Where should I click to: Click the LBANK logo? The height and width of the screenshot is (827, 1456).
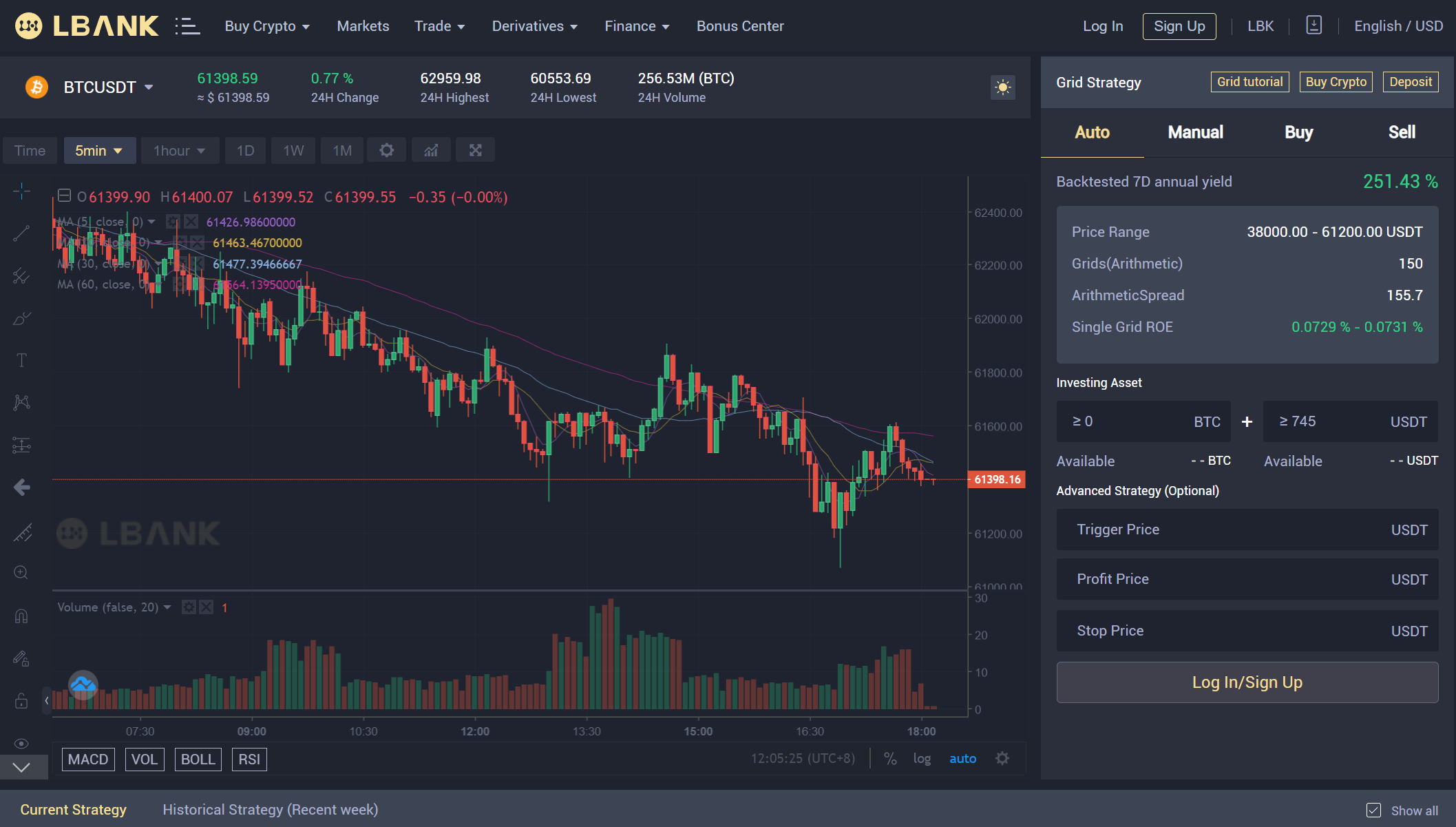[87, 26]
